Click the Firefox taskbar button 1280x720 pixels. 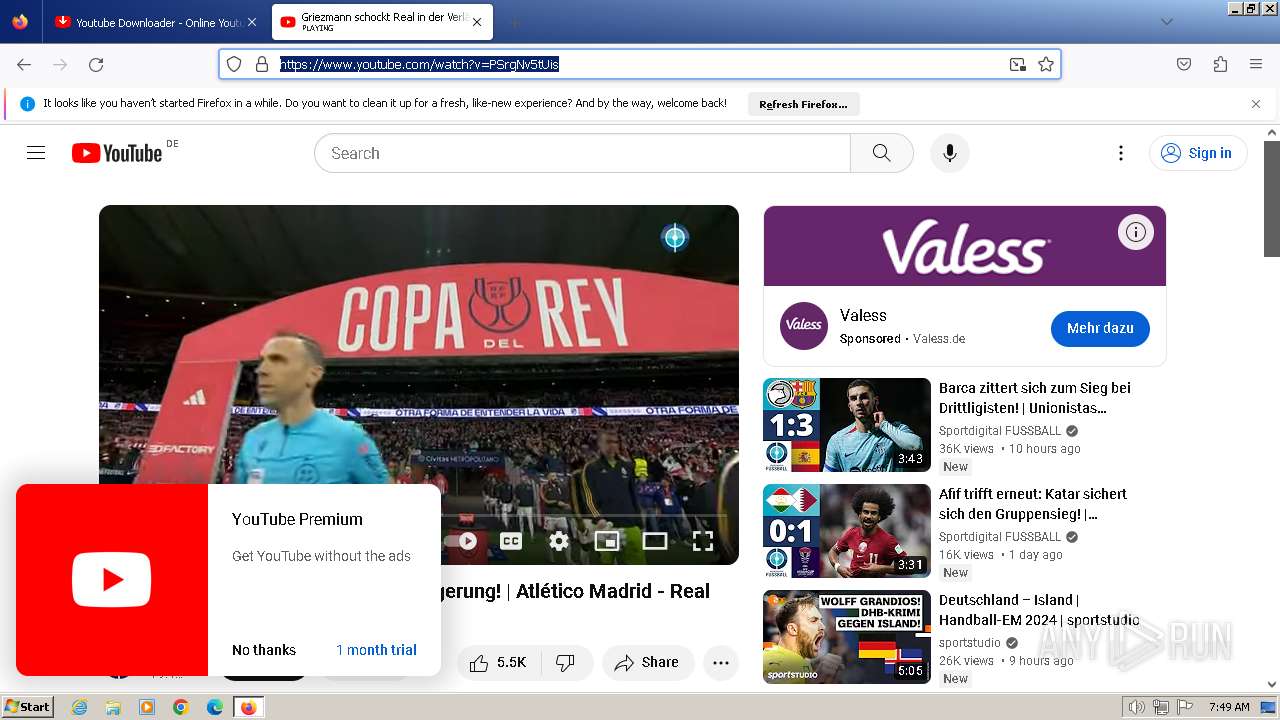248,707
